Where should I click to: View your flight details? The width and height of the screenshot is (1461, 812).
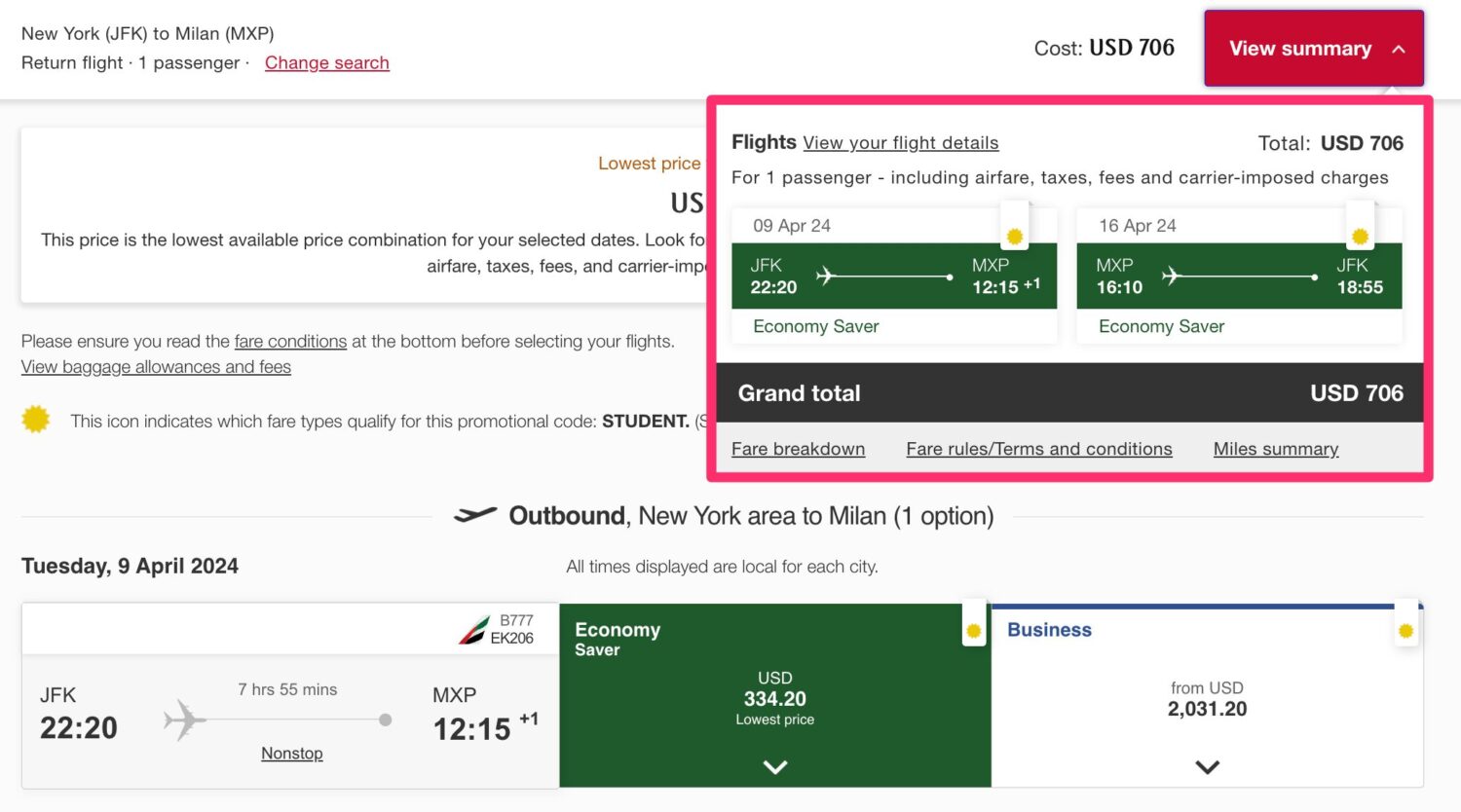900,142
